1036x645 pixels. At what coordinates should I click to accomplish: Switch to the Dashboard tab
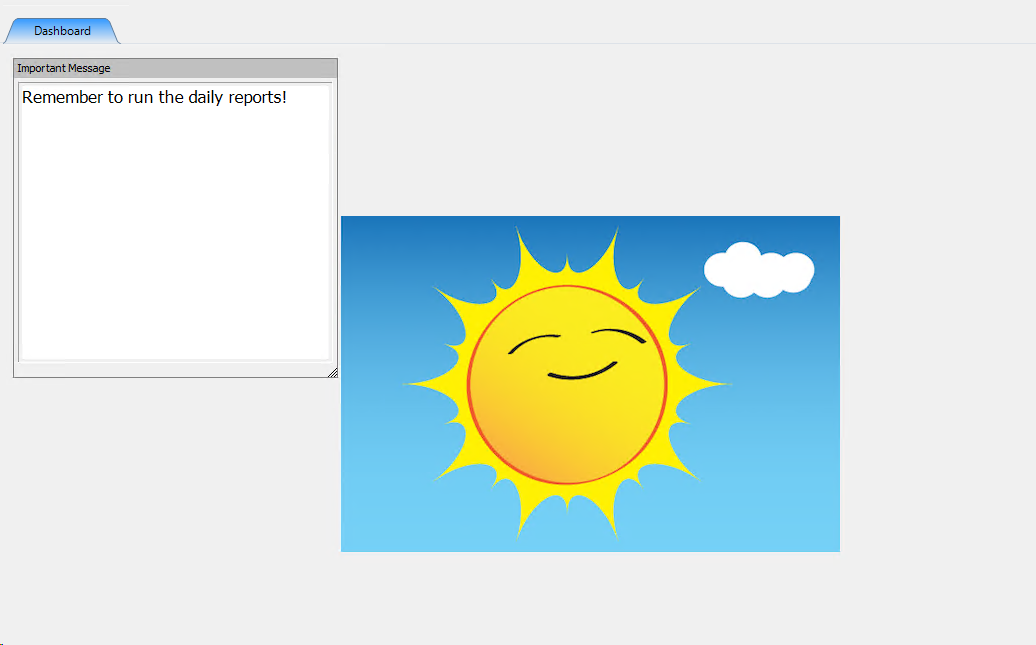pos(62,31)
